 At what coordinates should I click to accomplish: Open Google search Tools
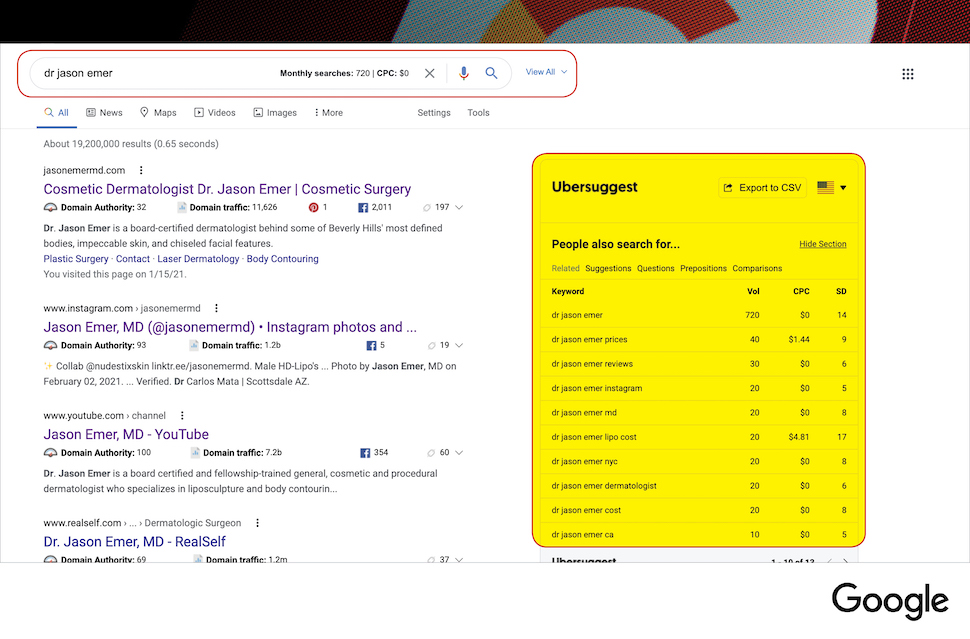[478, 113]
